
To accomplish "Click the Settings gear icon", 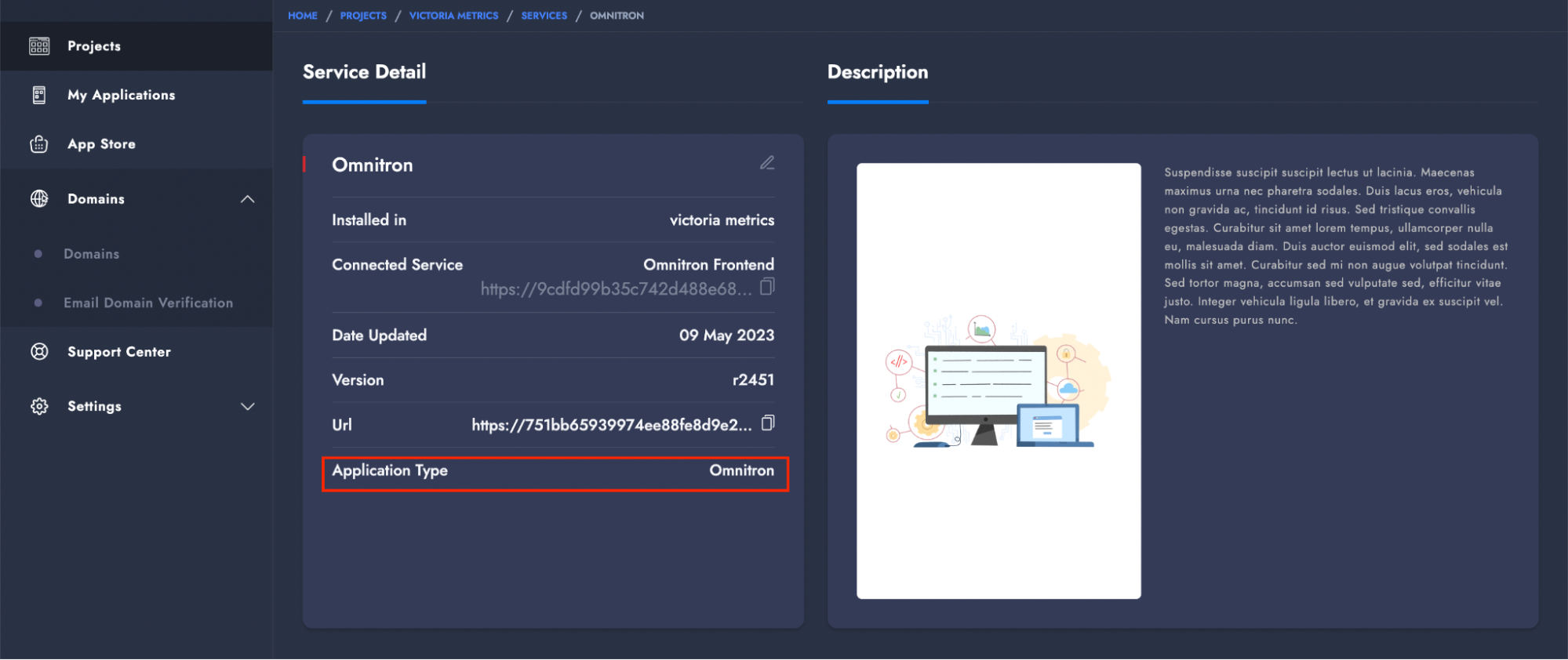I will click(39, 406).
